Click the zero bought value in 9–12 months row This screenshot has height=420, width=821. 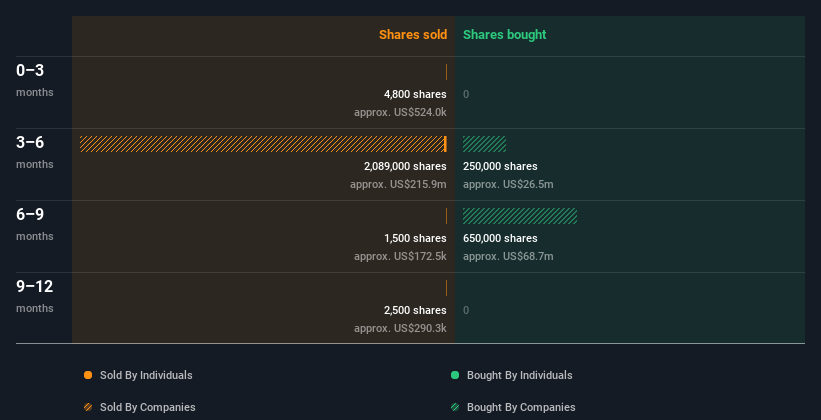point(466,310)
